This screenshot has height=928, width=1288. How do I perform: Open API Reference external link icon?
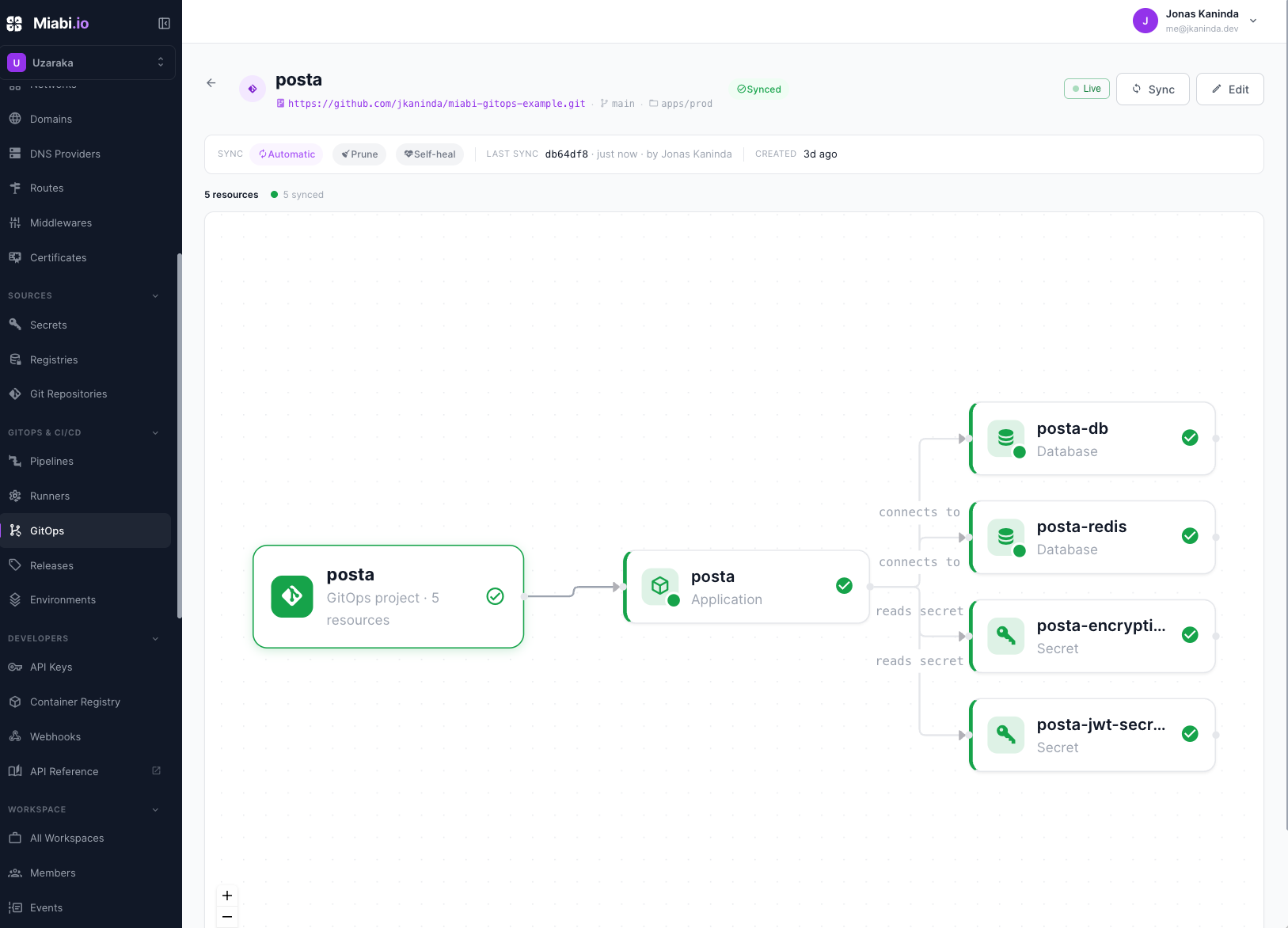[156, 770]
